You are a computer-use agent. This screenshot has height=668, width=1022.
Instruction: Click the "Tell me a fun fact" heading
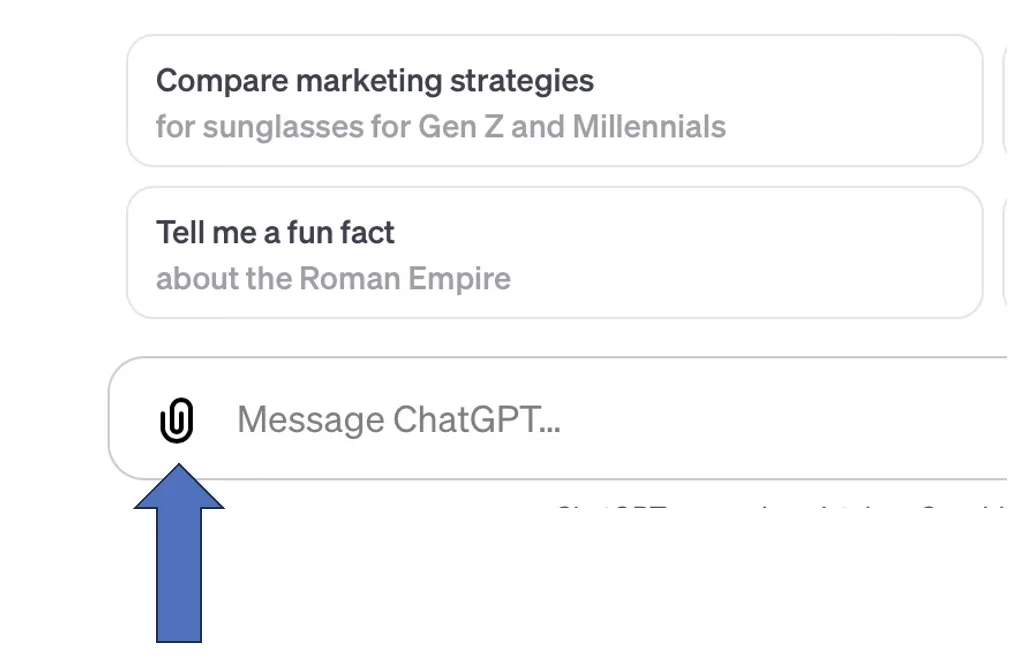click(275, 232)
